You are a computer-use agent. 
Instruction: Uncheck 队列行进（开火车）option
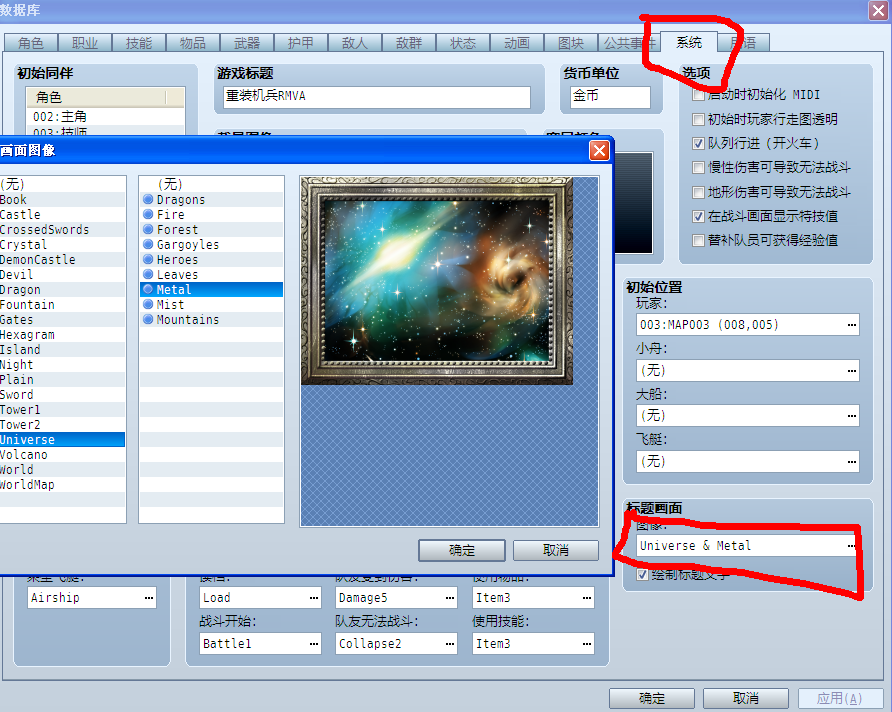pos(698,143)
